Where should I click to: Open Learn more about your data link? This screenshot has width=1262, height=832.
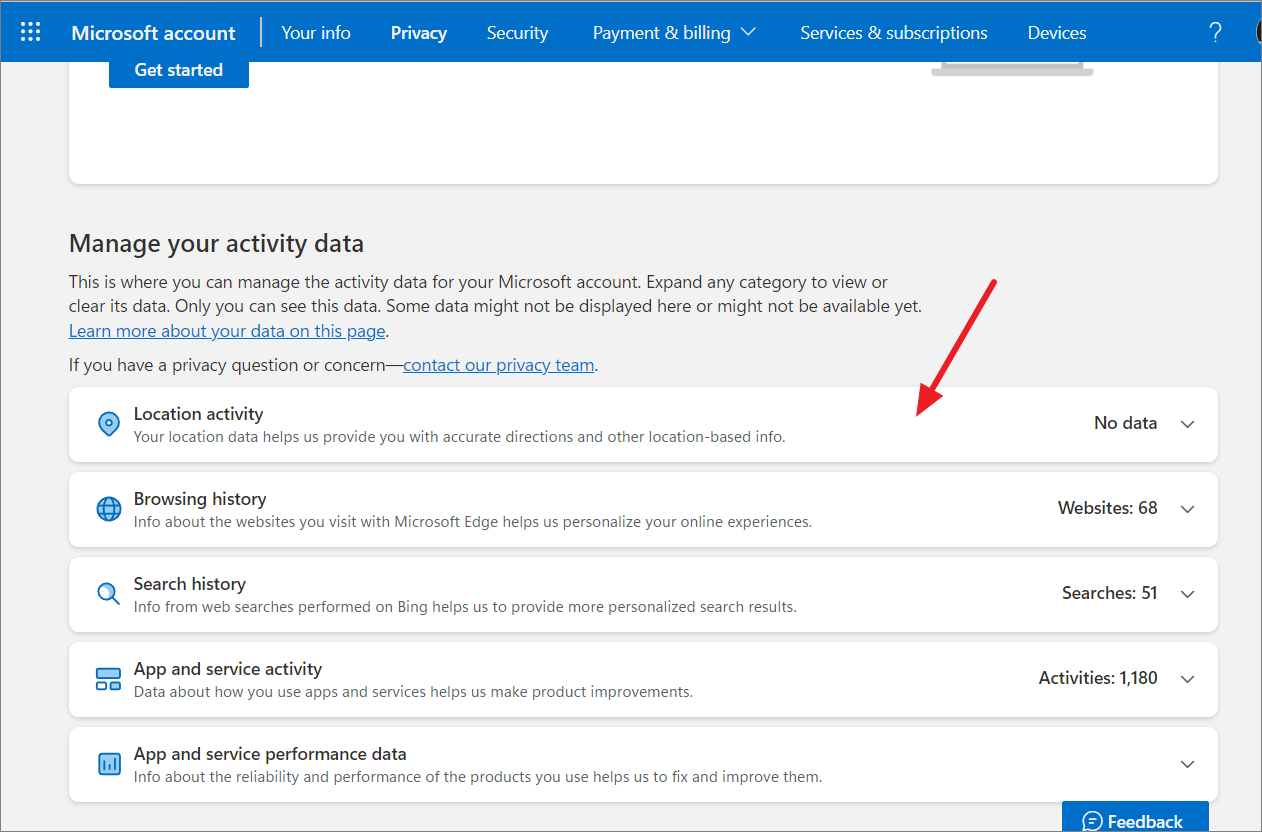(228, 330)
